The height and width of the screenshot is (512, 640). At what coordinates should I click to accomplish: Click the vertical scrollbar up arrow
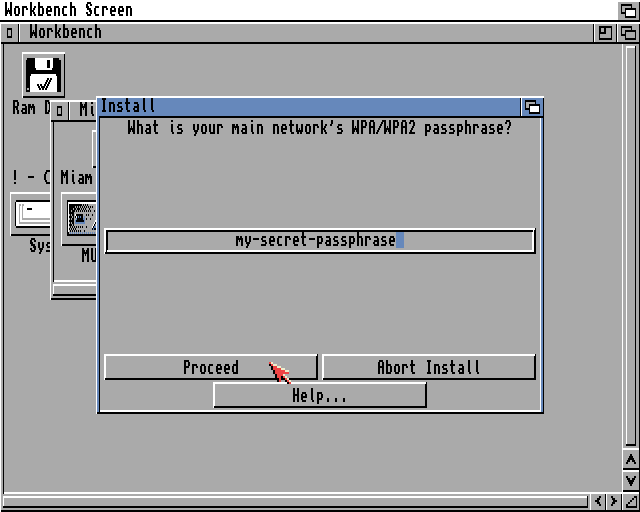(631, 460)
